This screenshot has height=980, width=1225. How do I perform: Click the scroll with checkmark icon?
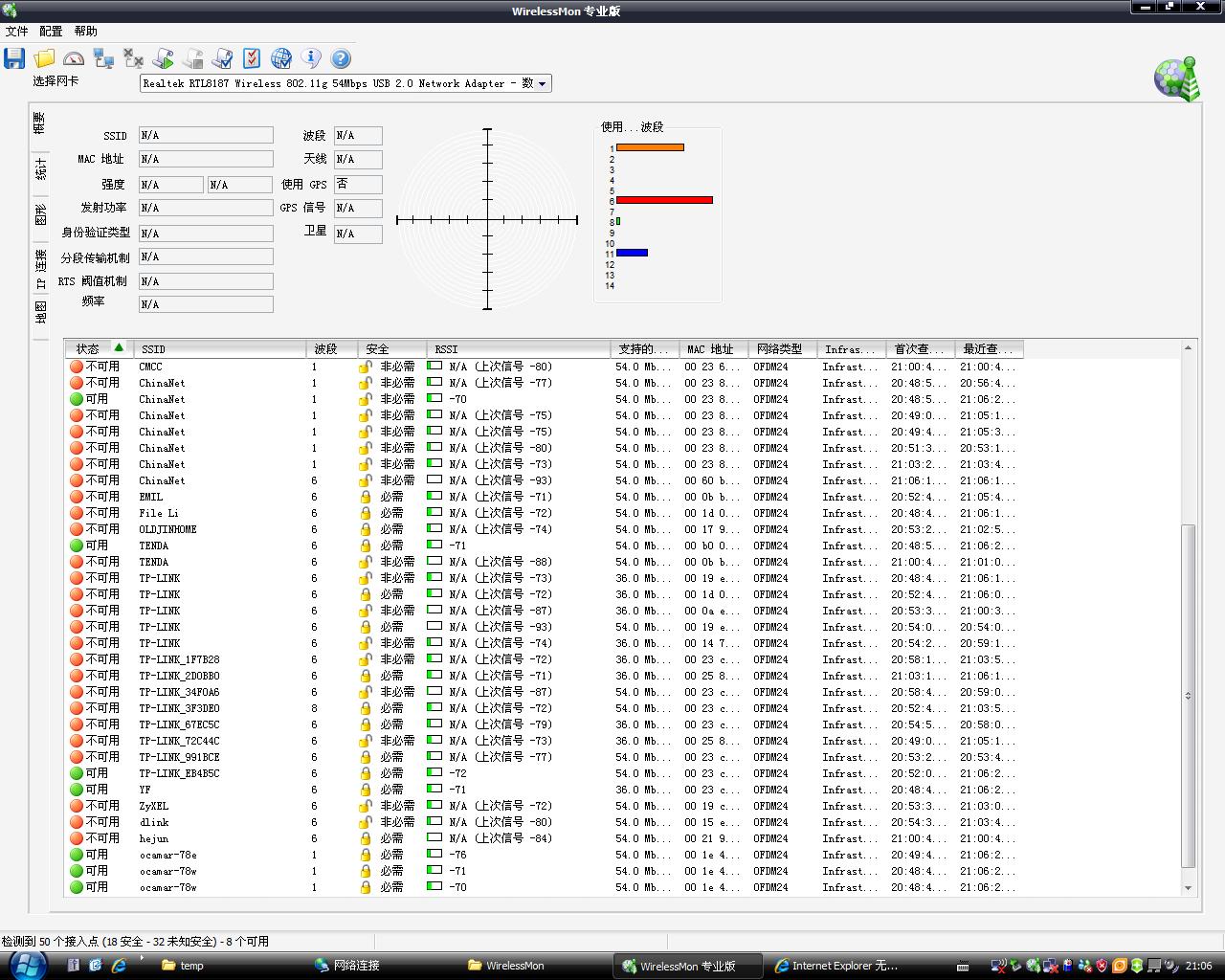tap(222, 58)
